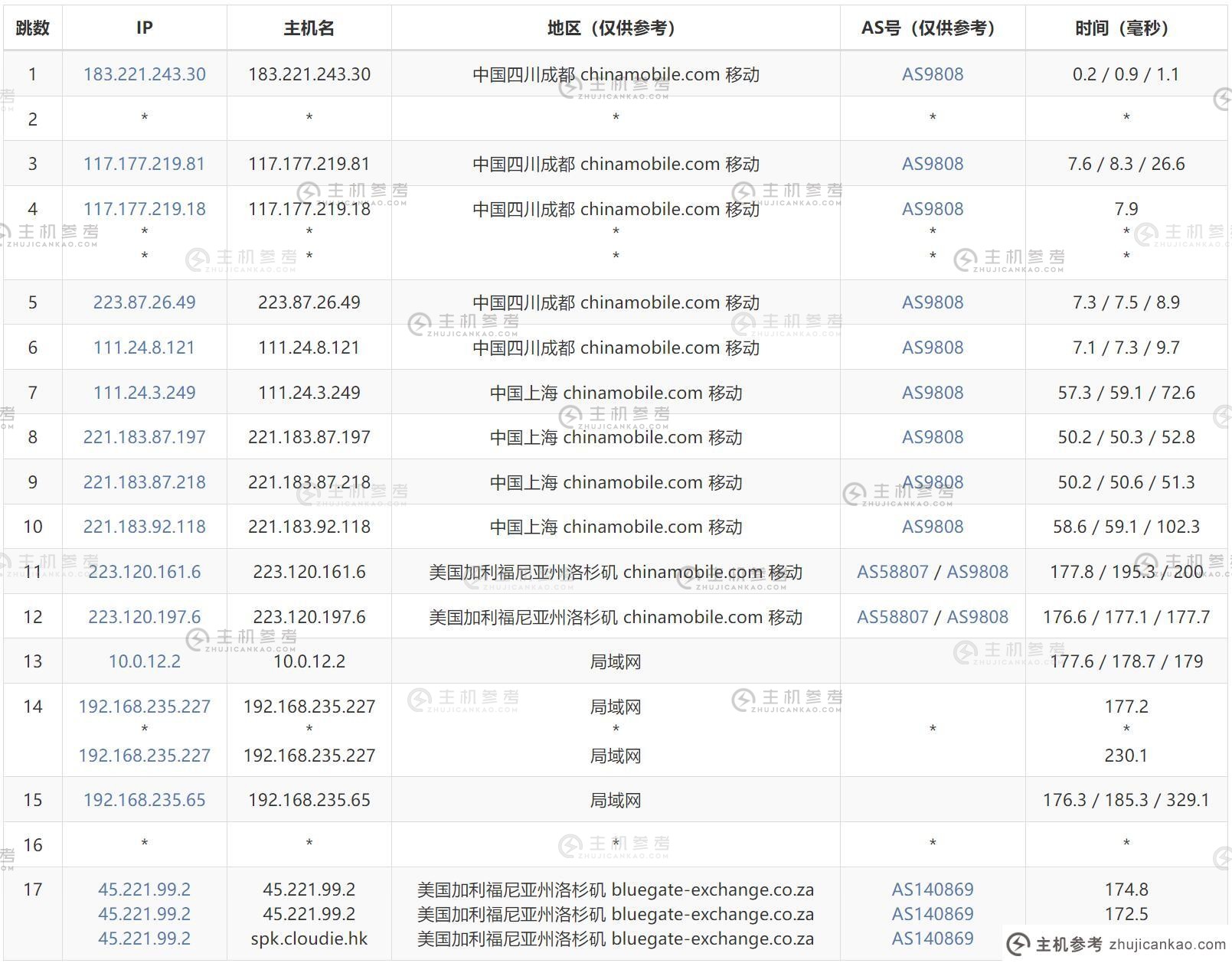Open IP link 111.24.8.121
Viewport: 1232px width, 963px height.
pyautogui.click(x=144, y=348)
